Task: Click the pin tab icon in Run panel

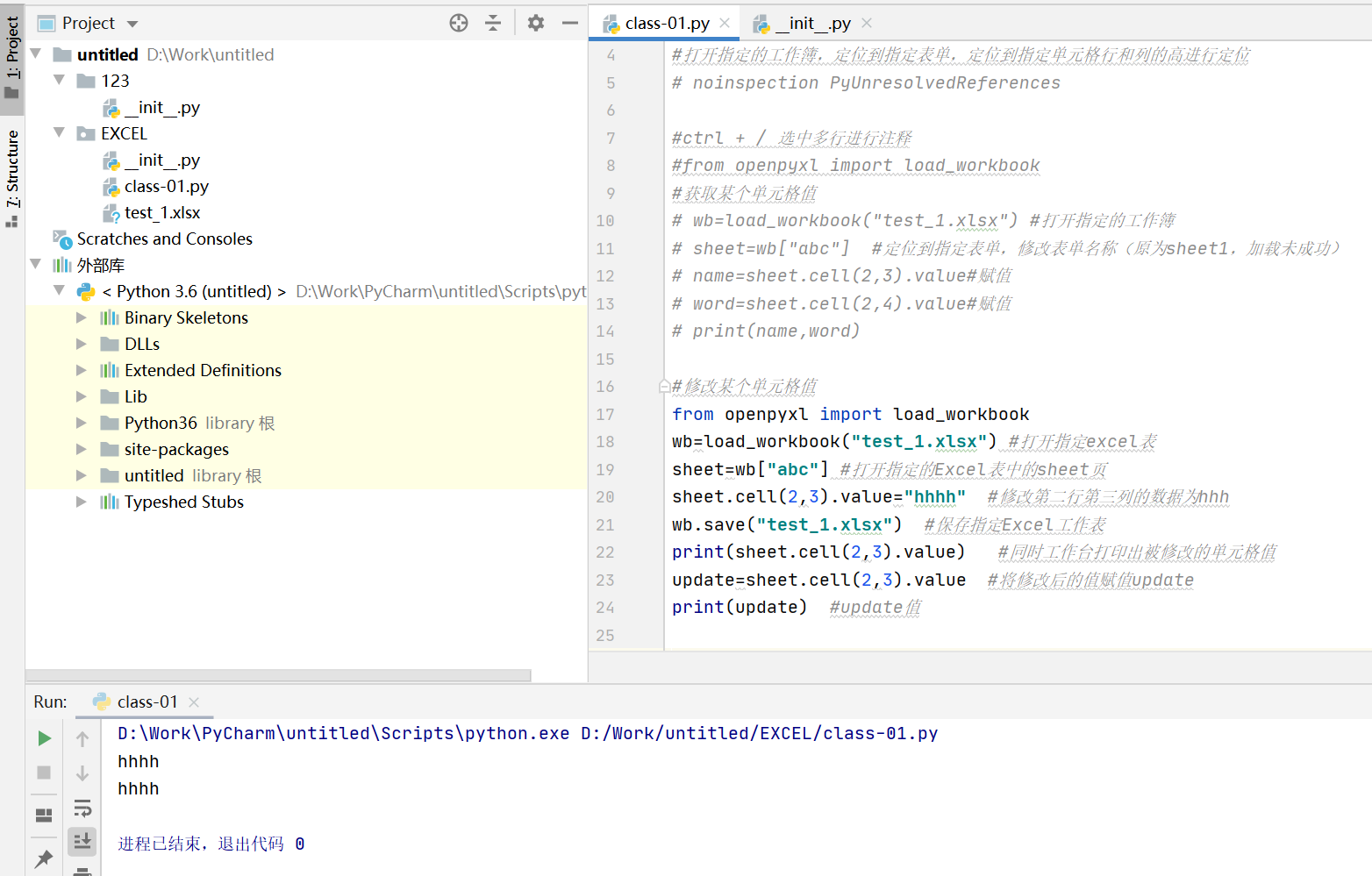Action: click(44, 858)
